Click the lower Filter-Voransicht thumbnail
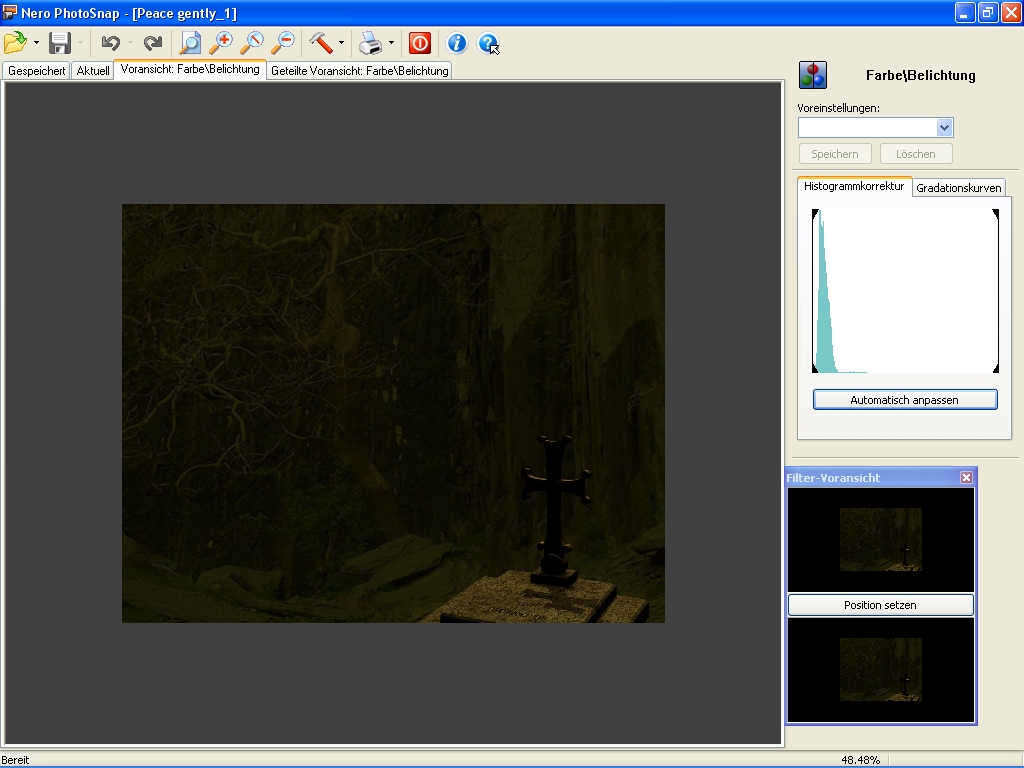 [x=880, y=669]
